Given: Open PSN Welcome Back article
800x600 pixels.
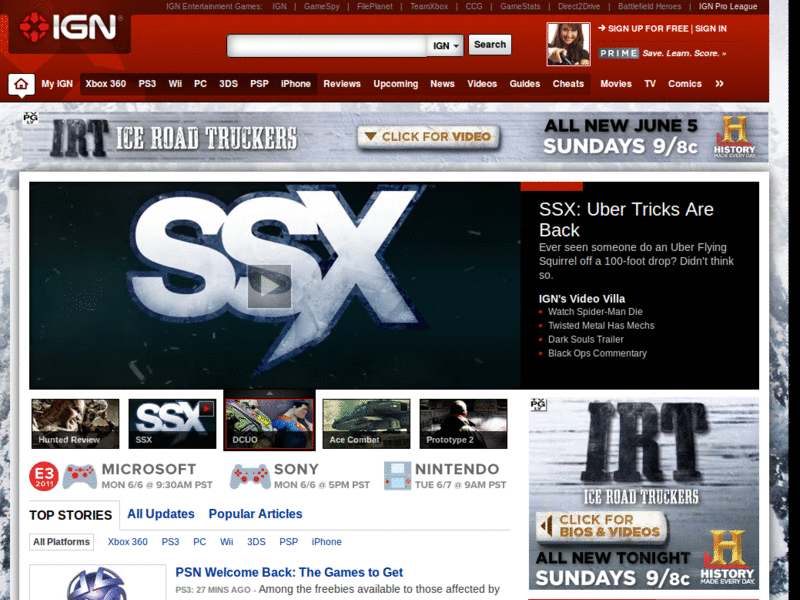Looking at the screenshot, I should [289, 572].
